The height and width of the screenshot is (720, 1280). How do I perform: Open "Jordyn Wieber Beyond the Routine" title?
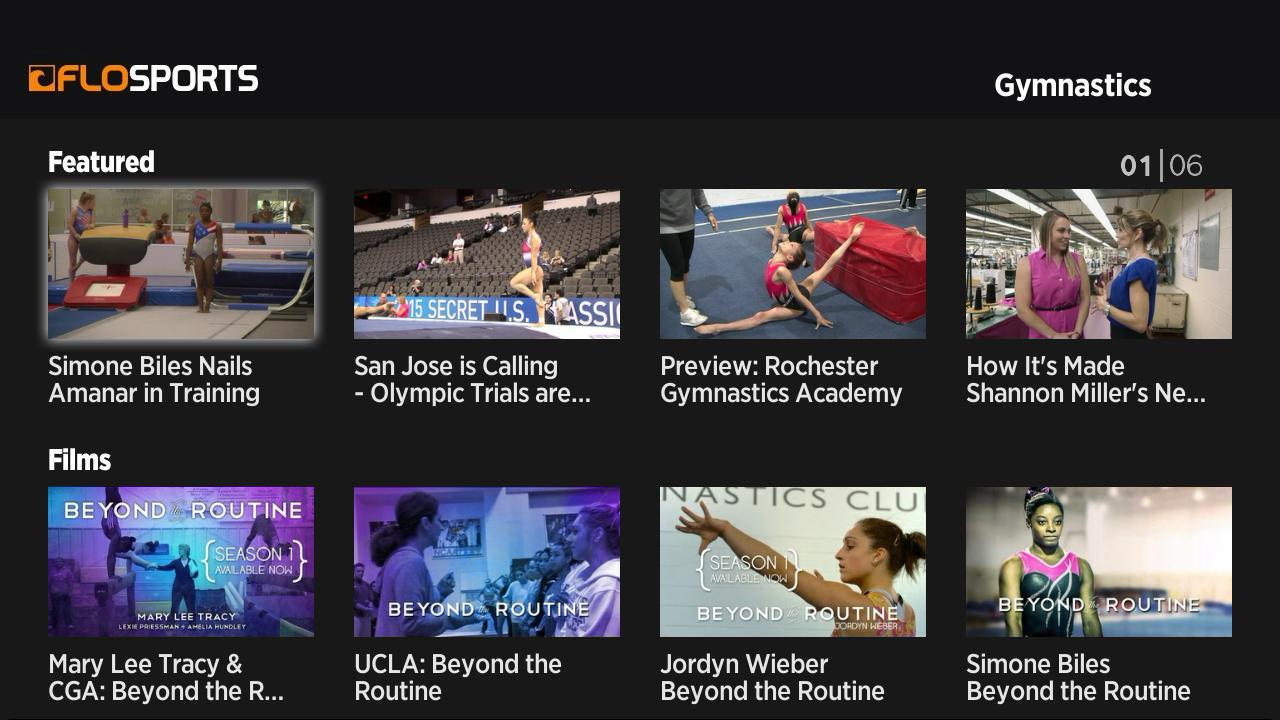coord(772,678)
